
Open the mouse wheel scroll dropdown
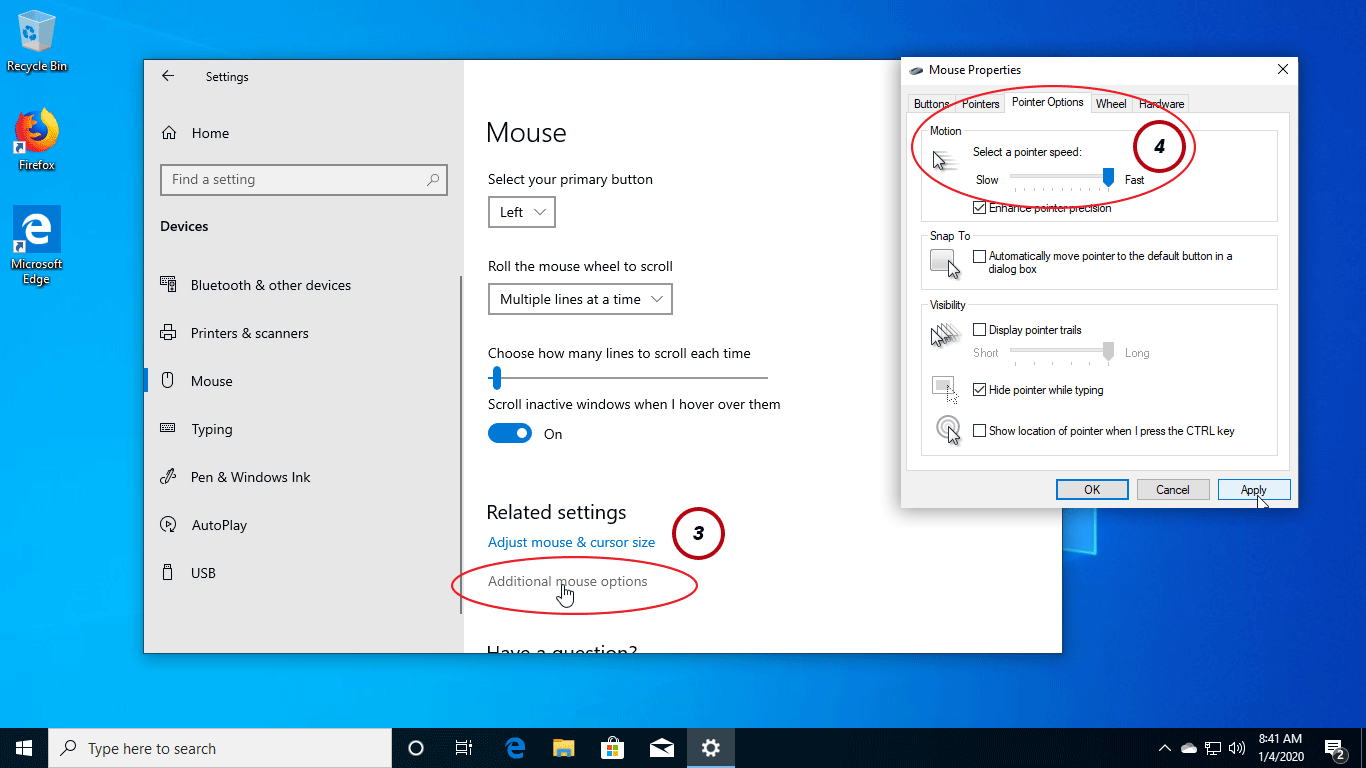tap(580, 298)
